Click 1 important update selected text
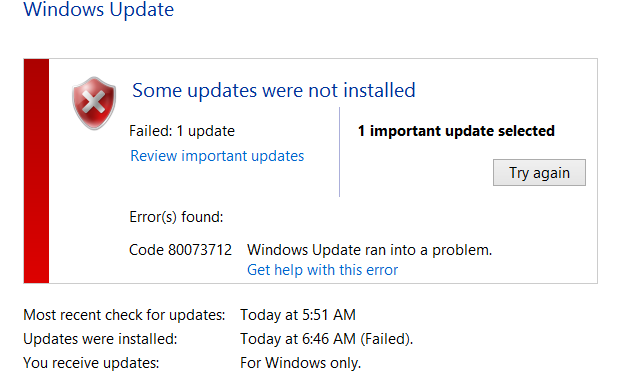The image size is (620, 387). [456, 131]
